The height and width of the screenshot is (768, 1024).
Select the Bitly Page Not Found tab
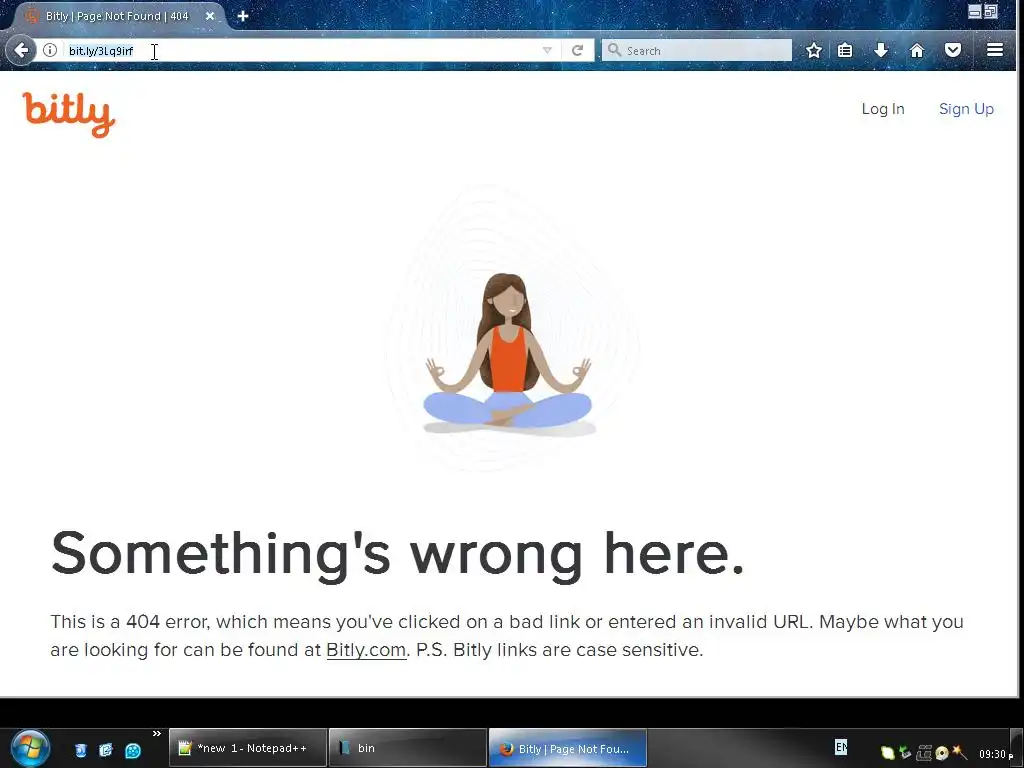[116, 16]
